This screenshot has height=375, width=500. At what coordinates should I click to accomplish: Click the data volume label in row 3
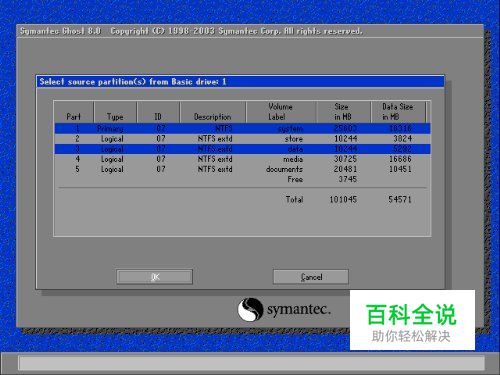[295, 149]
